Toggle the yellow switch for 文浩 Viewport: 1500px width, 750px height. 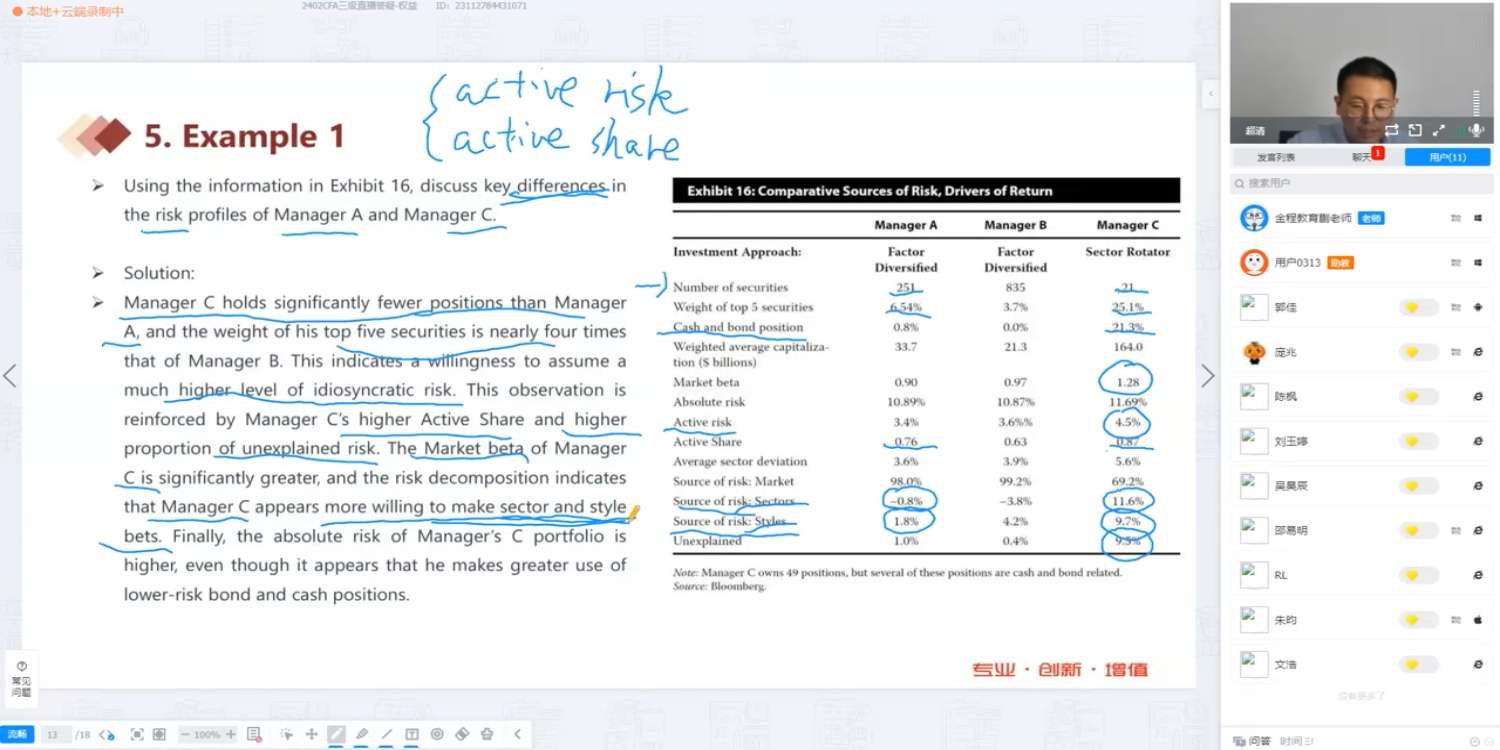[x=1418, y=664]
